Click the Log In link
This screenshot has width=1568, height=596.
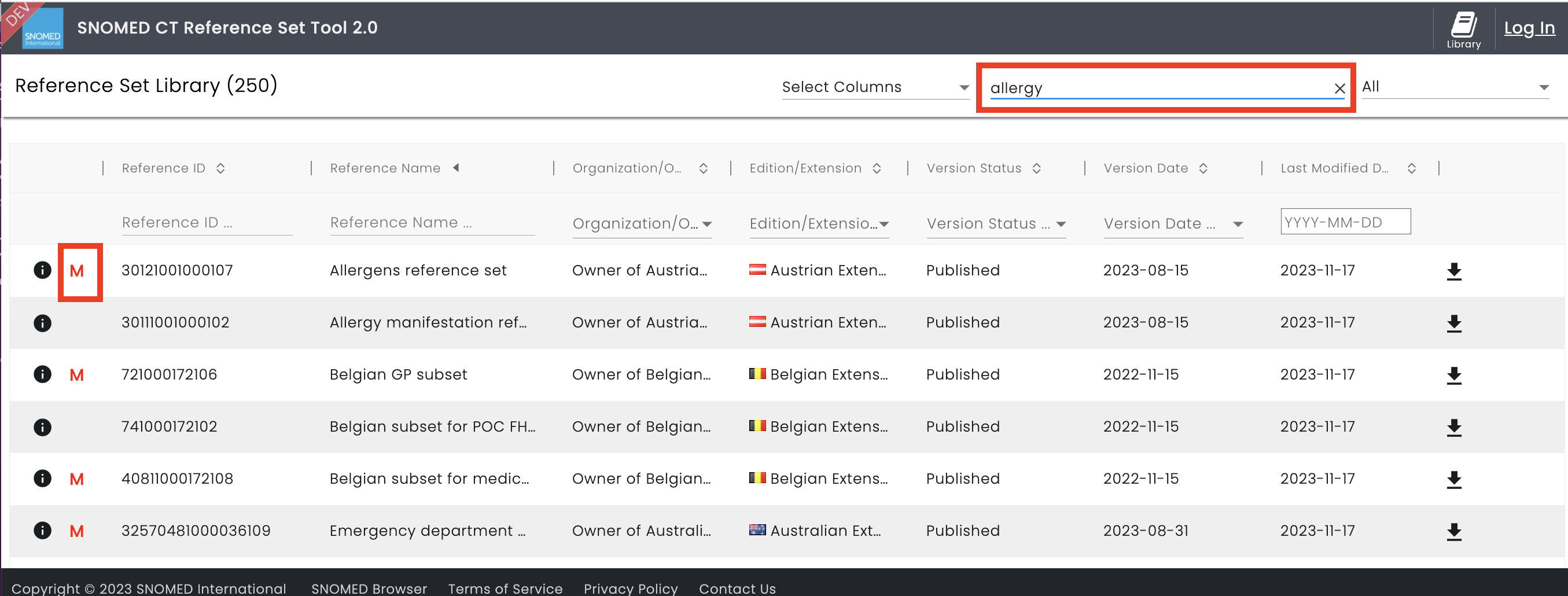pos(1529,28)
